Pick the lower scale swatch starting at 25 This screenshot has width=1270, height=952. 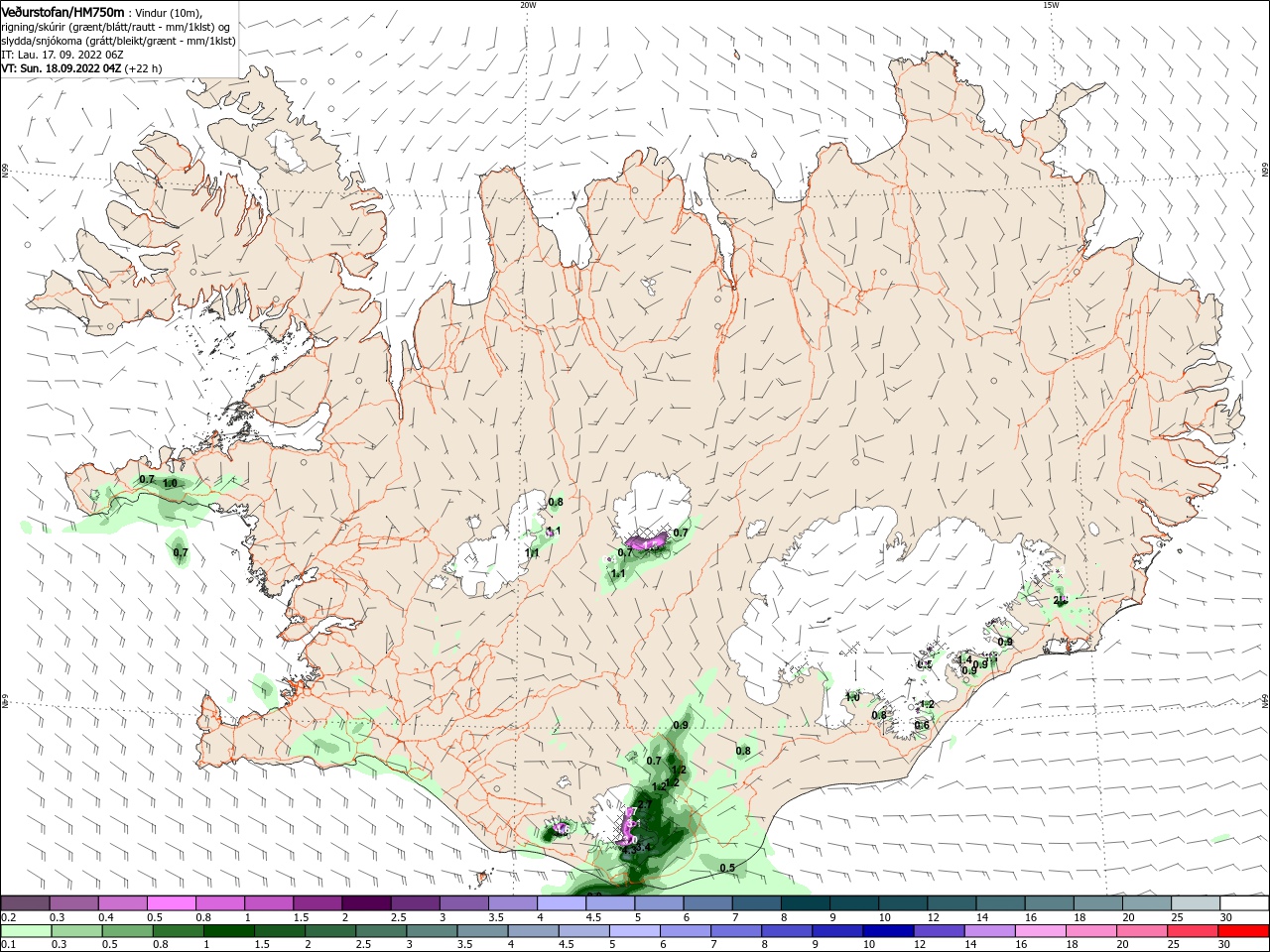pyautogui.click(x=1194, y=931)
